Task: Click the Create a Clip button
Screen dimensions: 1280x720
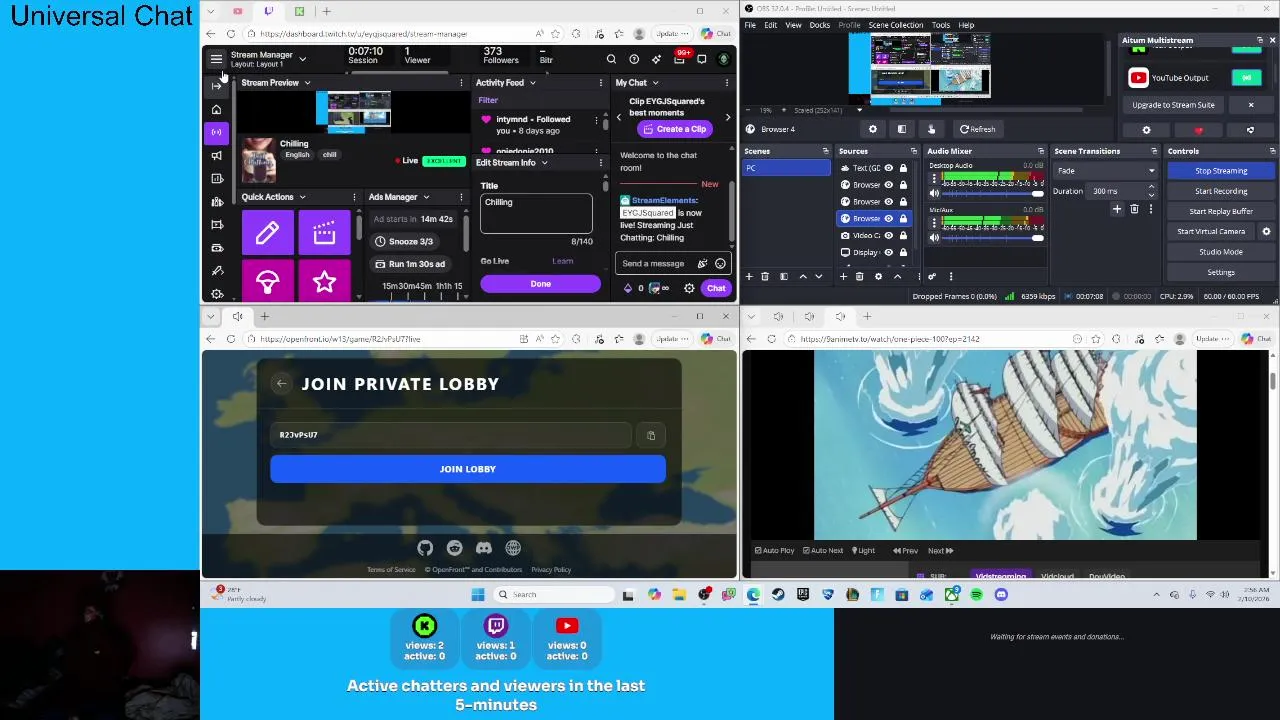Action: [674, 129]
